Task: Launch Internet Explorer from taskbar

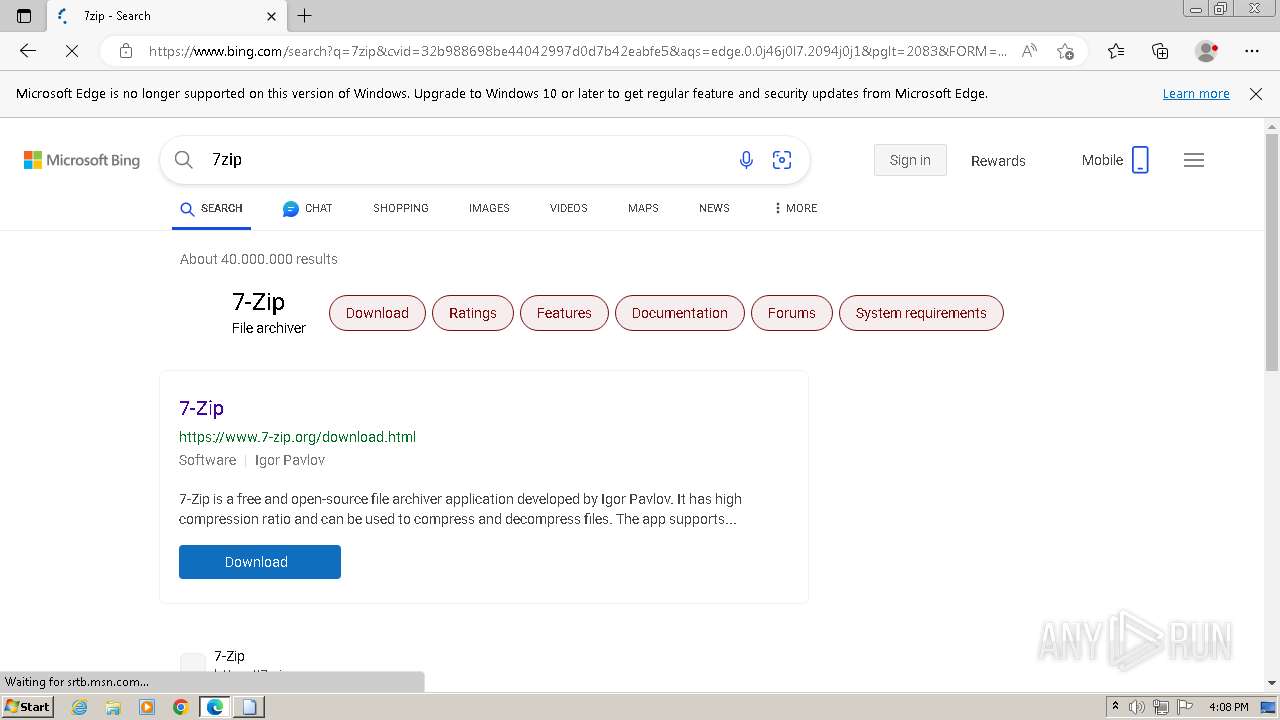Action: coord(80,707)
